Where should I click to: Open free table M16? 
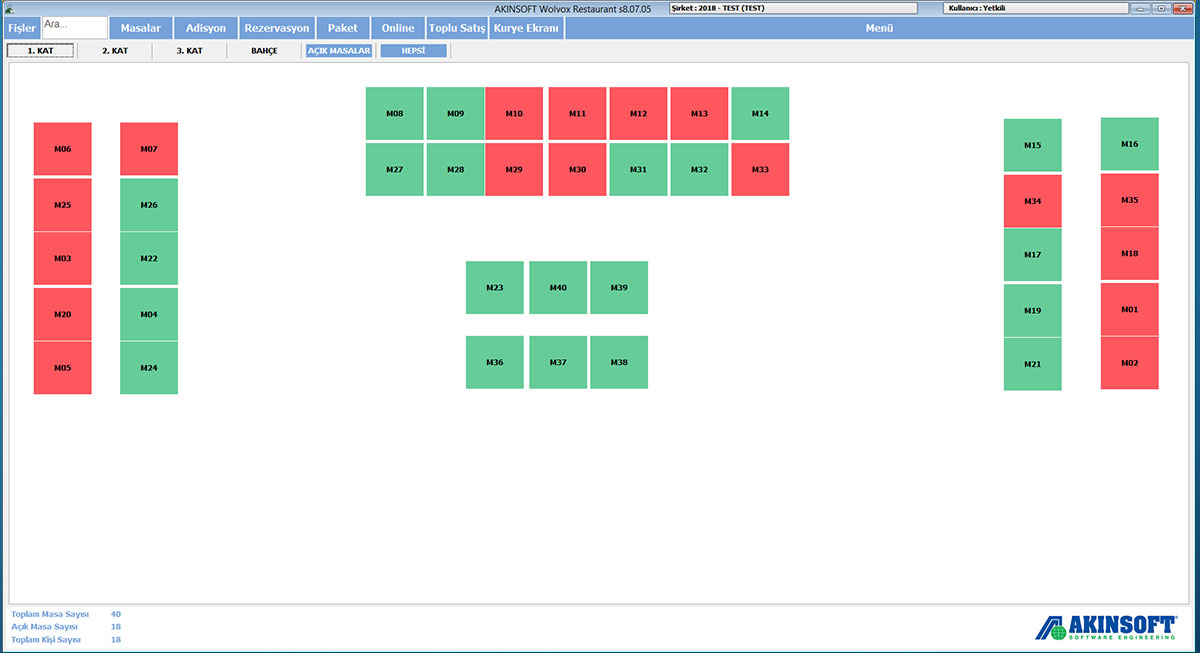1130,144
